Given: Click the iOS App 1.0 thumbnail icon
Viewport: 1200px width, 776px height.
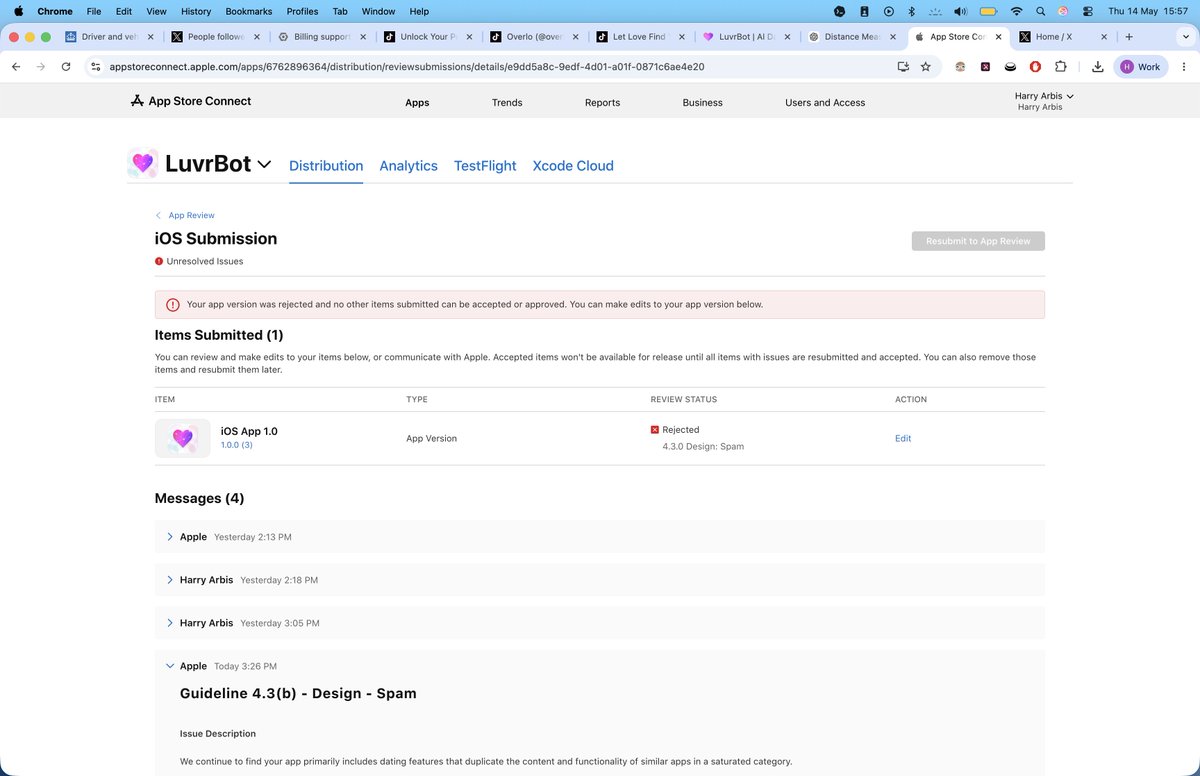Looking at the screenshot, I should [x=182, y=438].
